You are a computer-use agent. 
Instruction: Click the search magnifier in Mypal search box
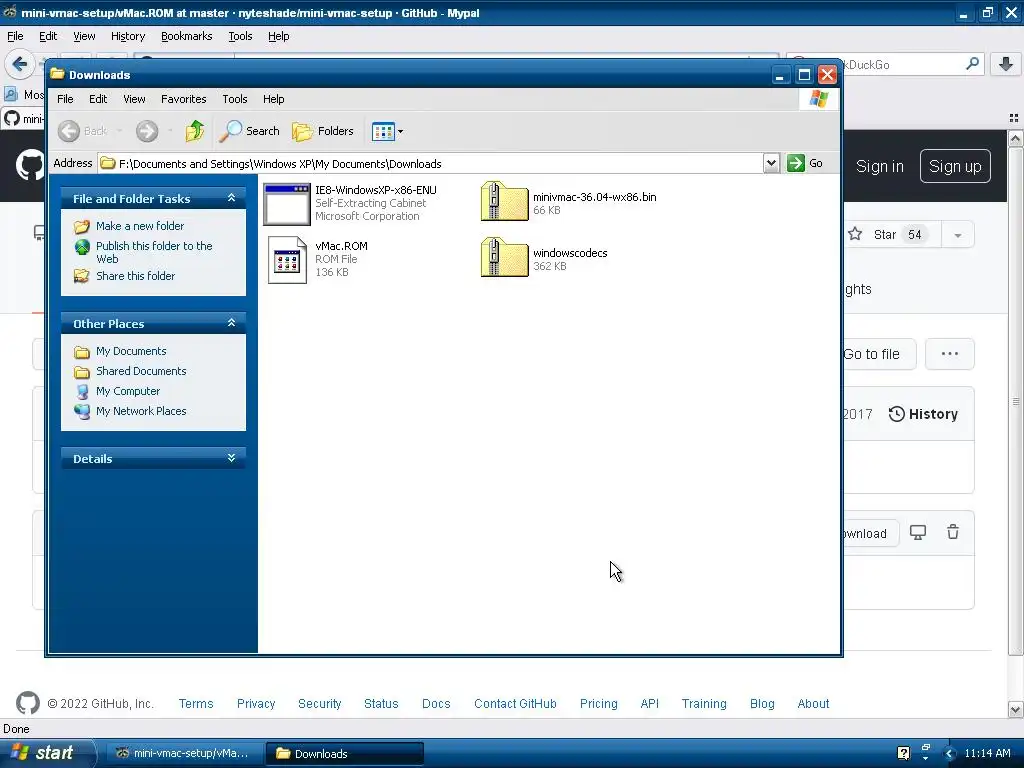tap(972, 64)
